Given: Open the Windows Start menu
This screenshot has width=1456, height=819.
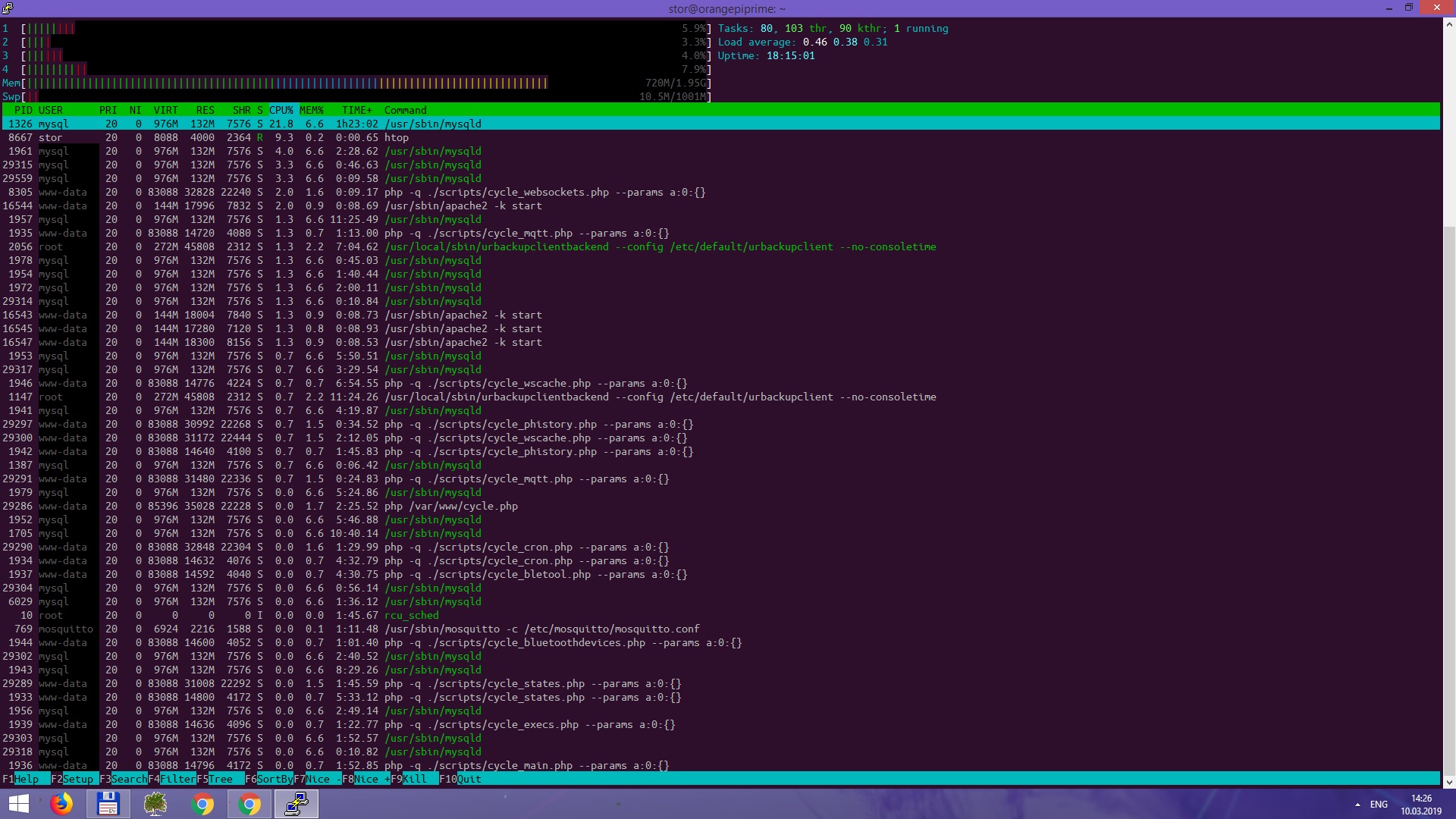Looking at the screenshot, I should coord(18,804).
